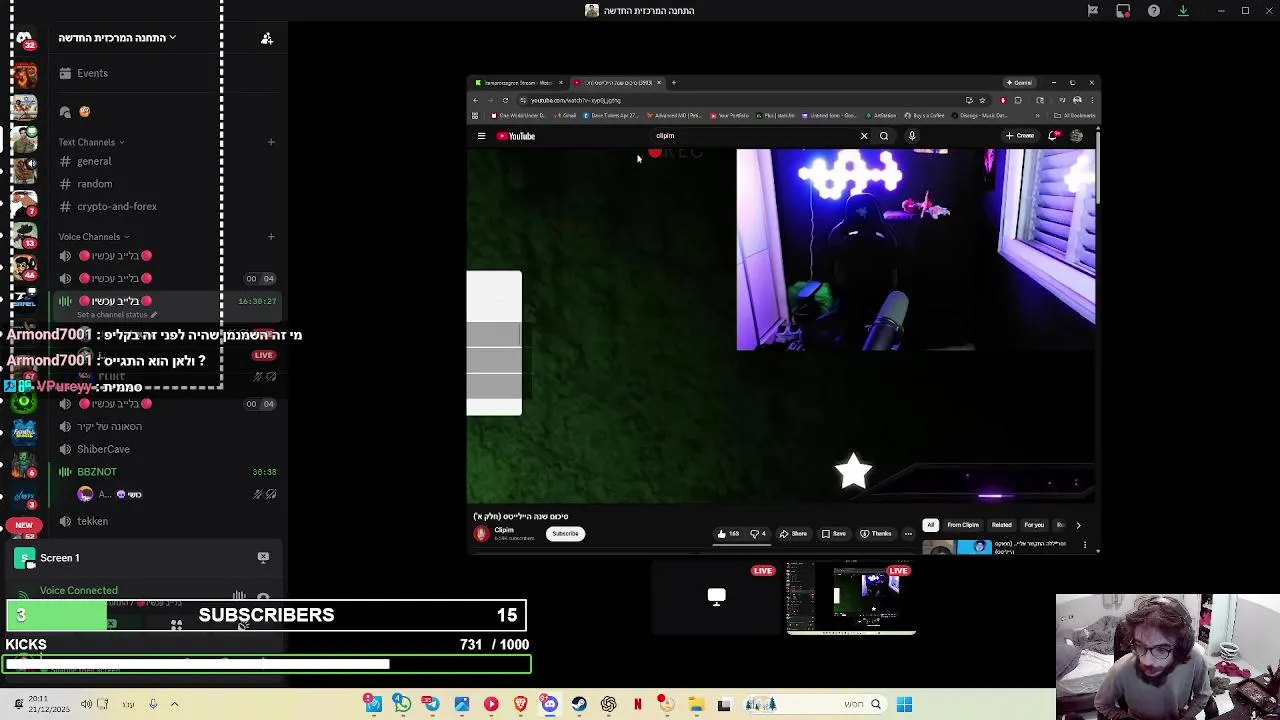Reload the page in the browser toolbar

click(x=505, y=100)
